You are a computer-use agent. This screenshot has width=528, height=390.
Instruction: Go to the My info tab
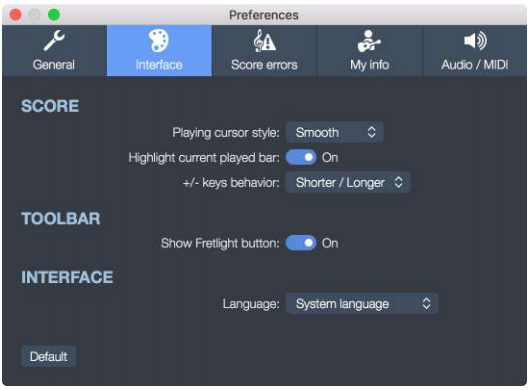(369, 51)
